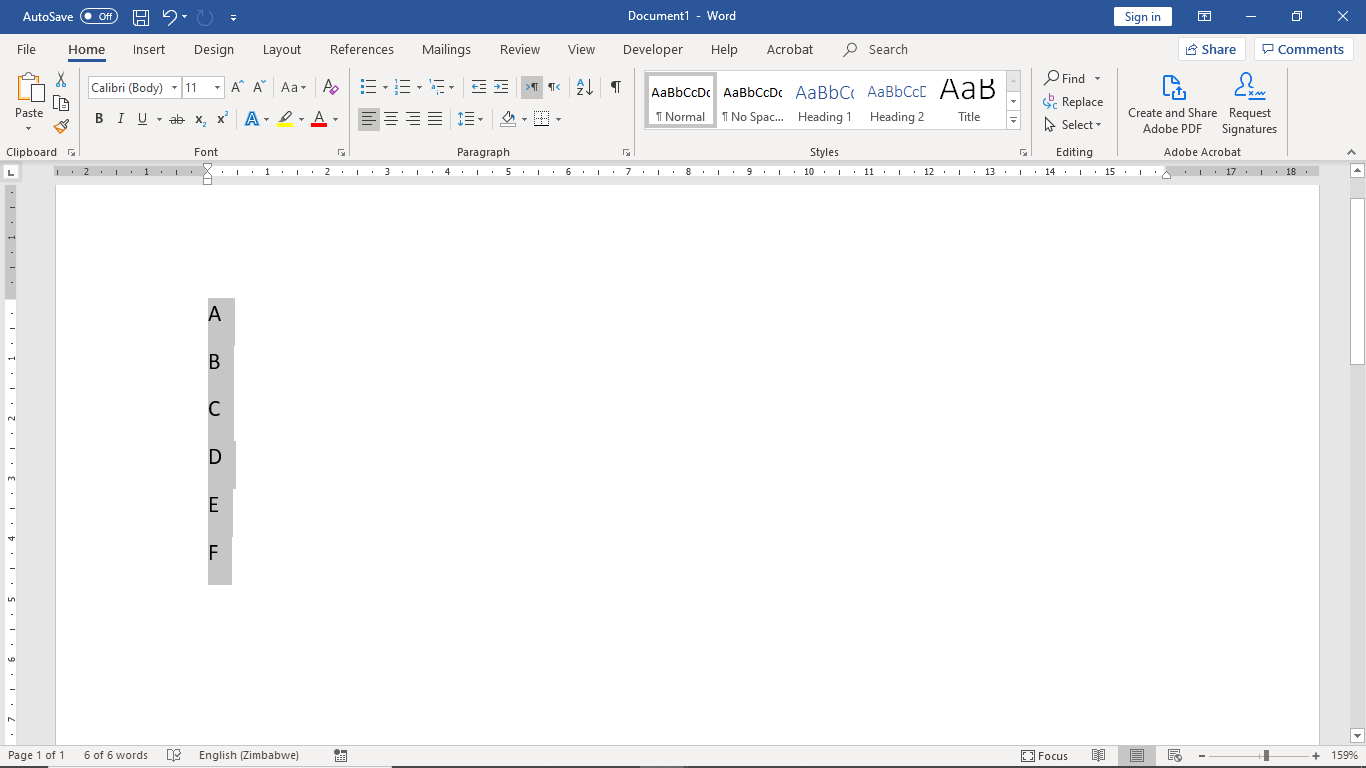Switch to Web Layout view in status bar
Image resolution: width=1366 pixels, height=768 pixels.
click(1175, 756)
